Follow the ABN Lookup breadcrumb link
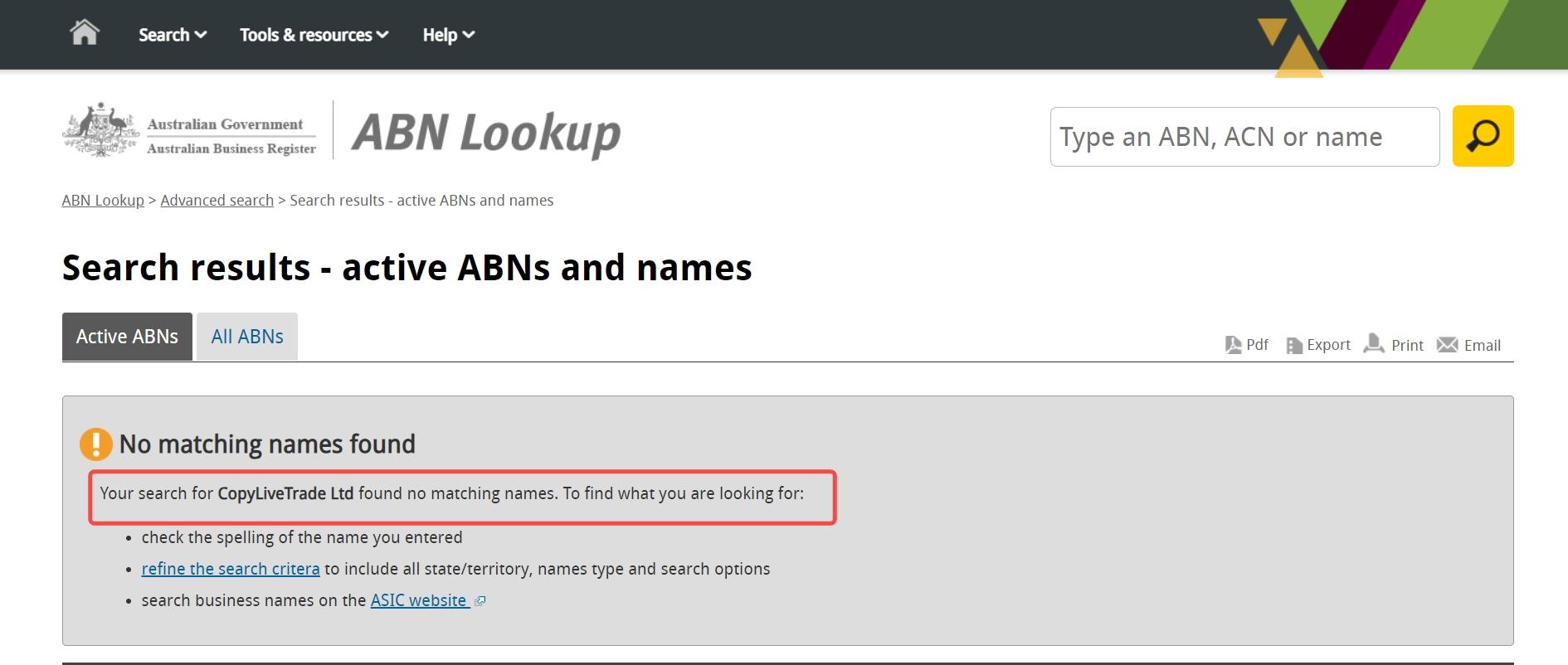The width and height of the screenshot is (1568, 665). pos(103,201)
